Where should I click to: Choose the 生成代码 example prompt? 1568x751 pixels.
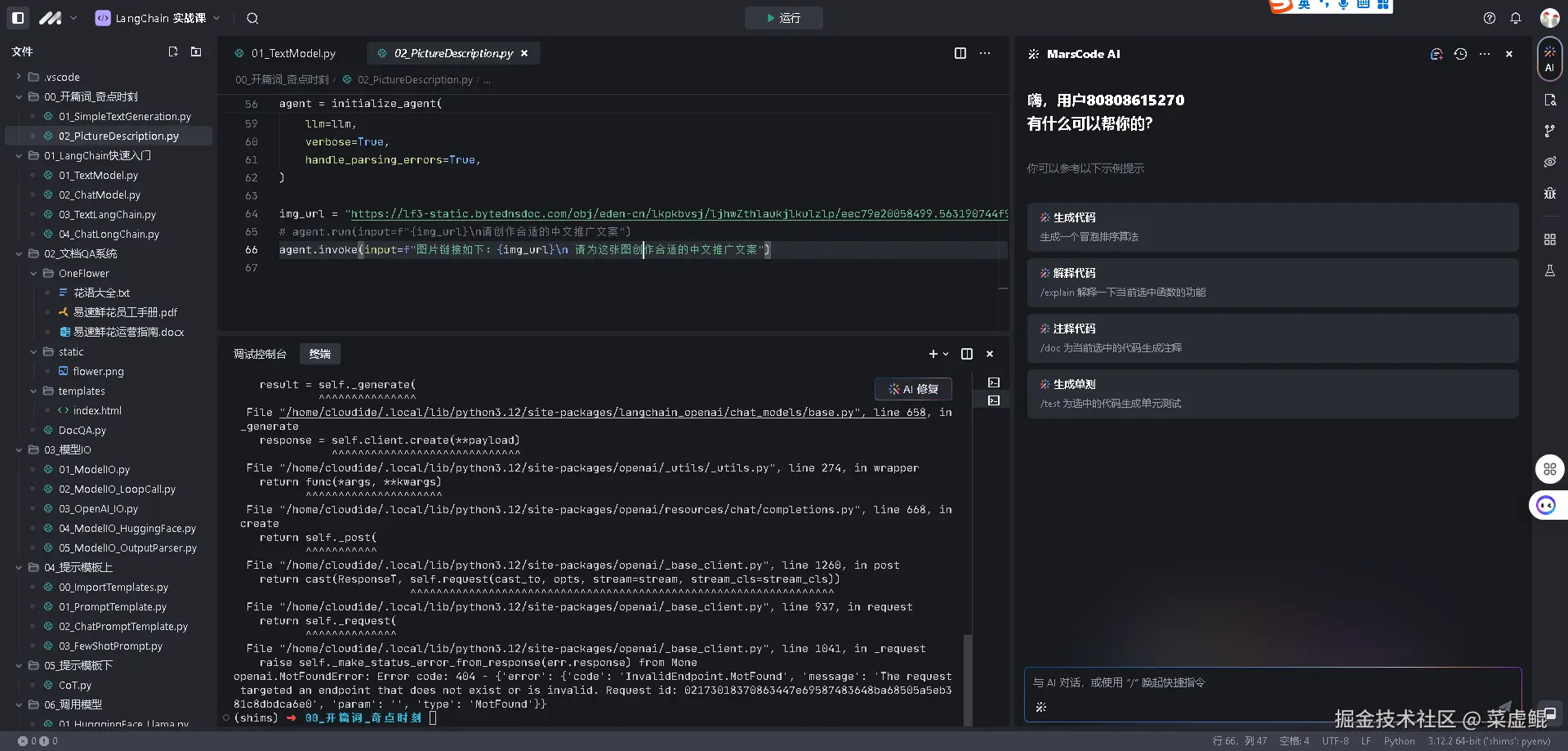tap(1272, 227)
